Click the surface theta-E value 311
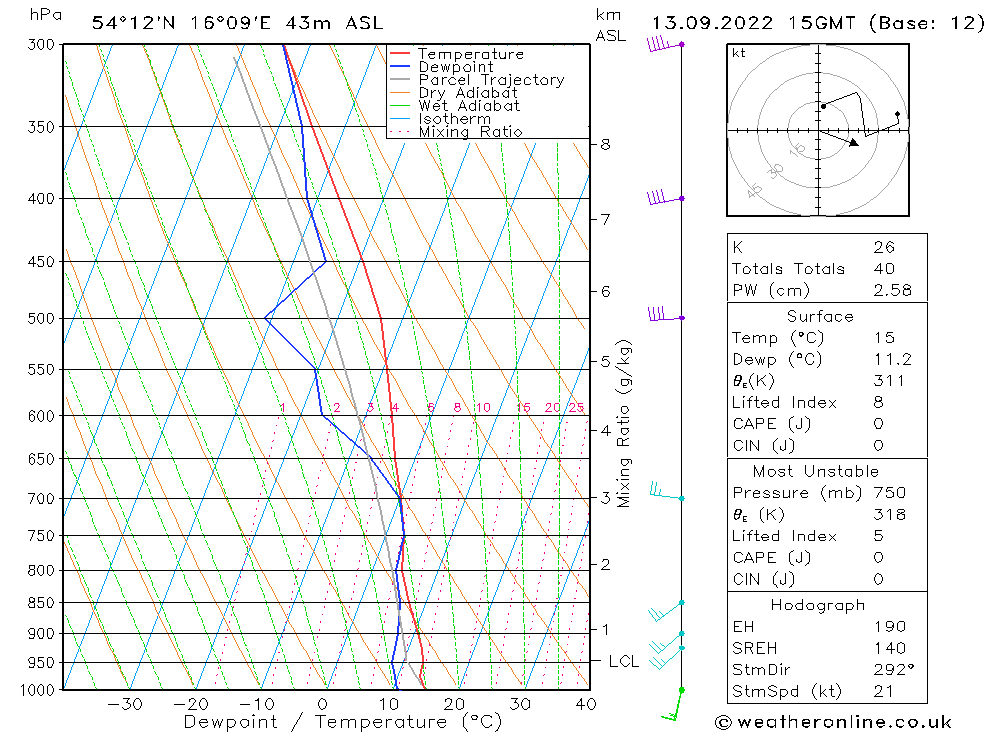The image size is (1000, 733). pos(889,381)
